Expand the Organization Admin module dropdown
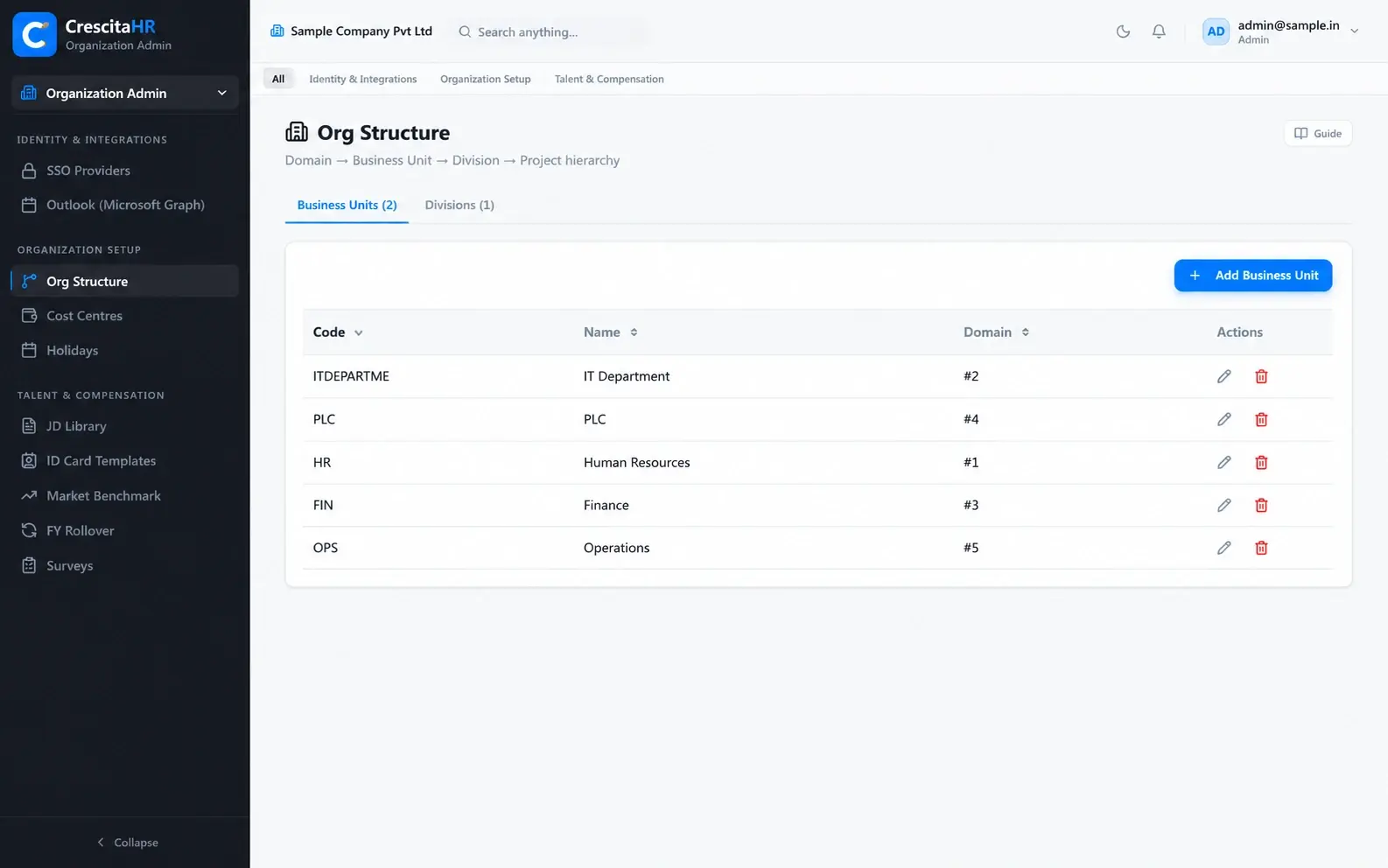Image resolution: width=1388 pixels, height=868 pixels. pyautogui.click(x=124, y=93)
